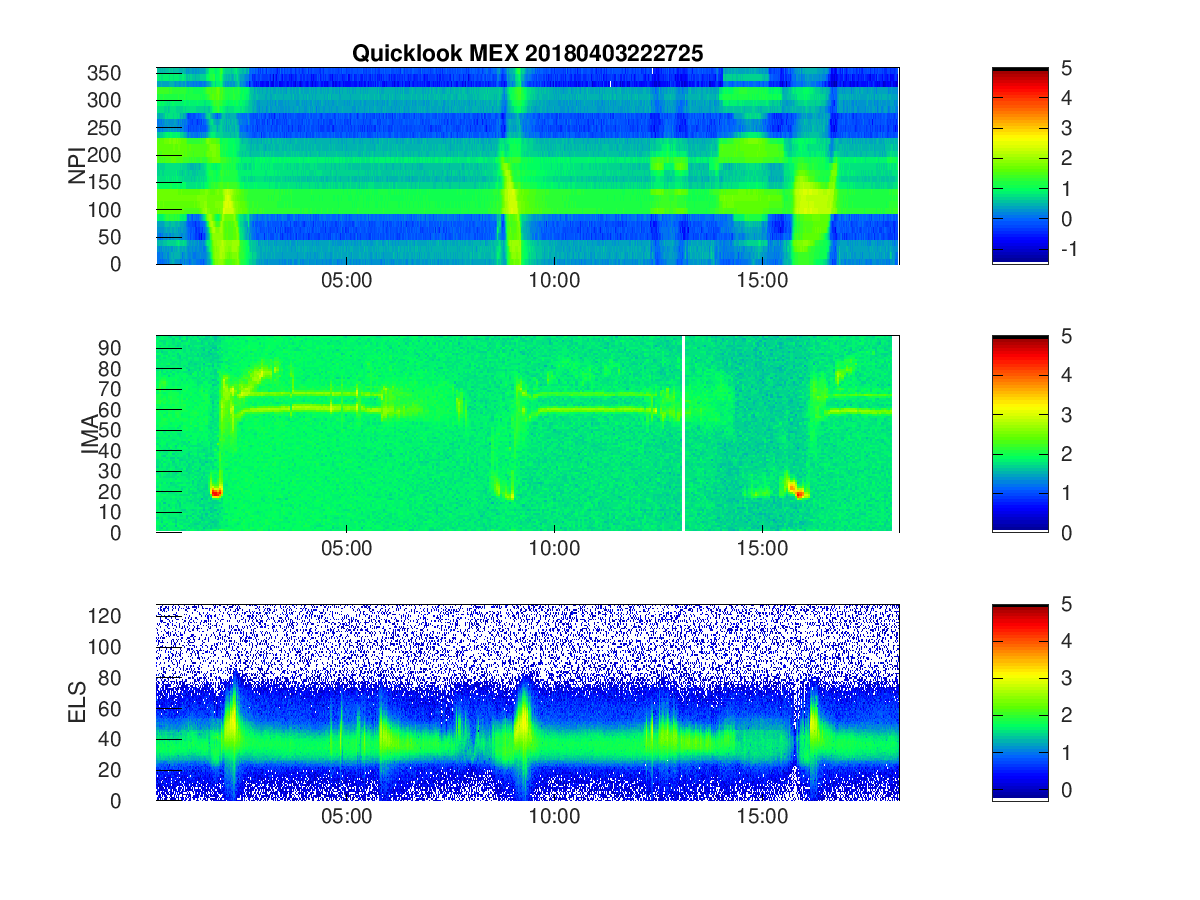Click inside the IMA spectrogram panel

[528, 434]
